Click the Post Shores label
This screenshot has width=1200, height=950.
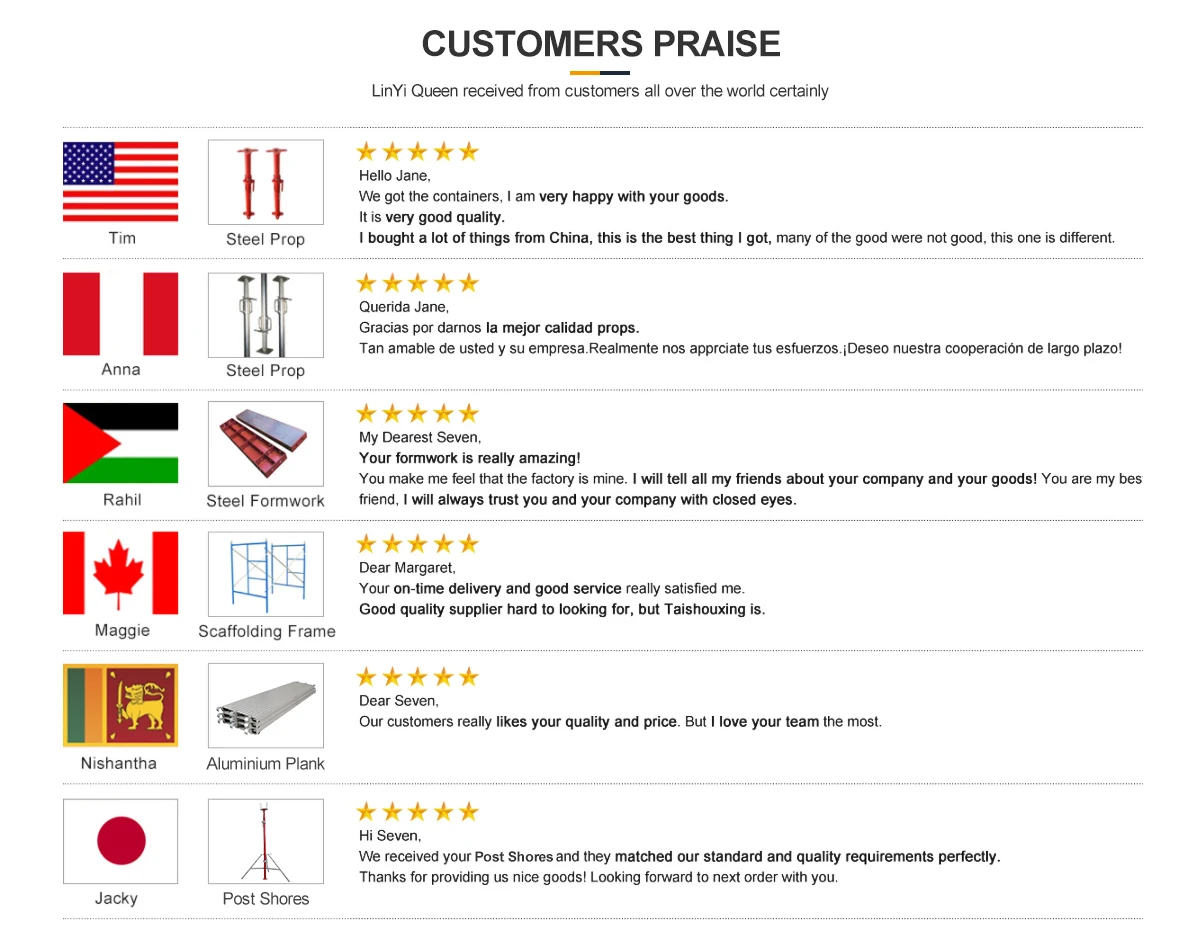(x=265, y=899)
